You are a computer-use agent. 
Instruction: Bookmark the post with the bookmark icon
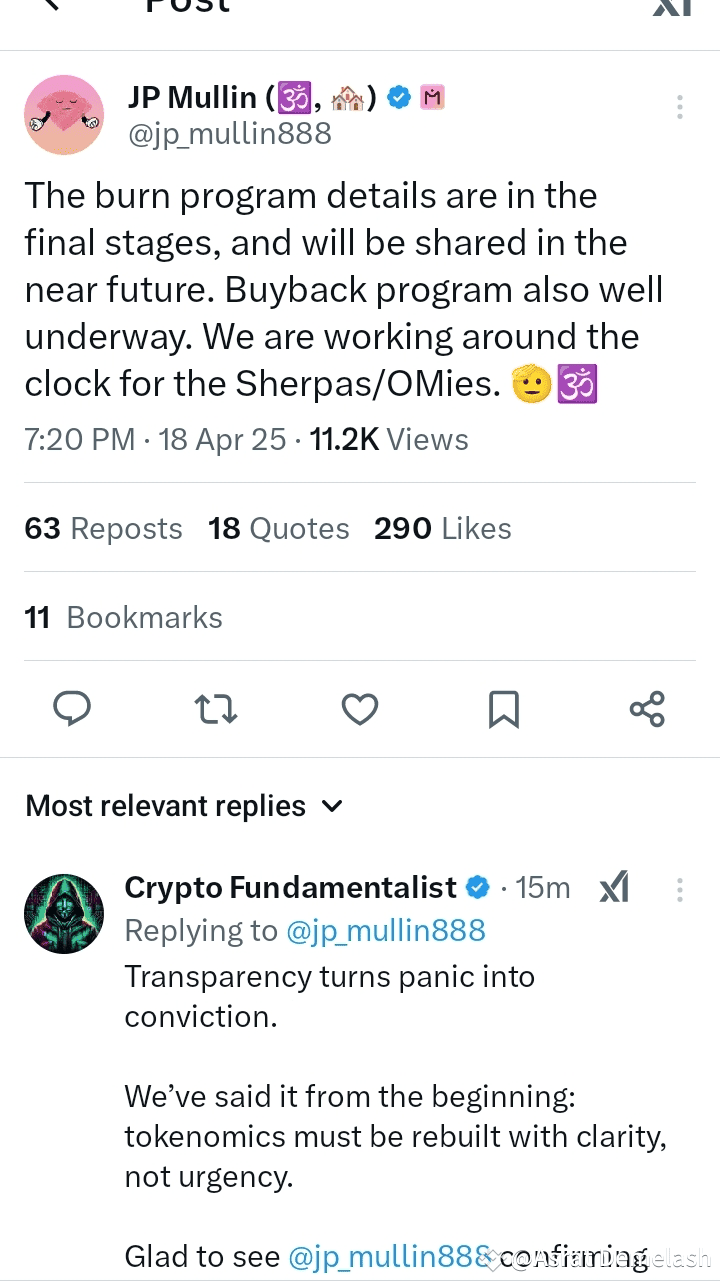(503, 709)
